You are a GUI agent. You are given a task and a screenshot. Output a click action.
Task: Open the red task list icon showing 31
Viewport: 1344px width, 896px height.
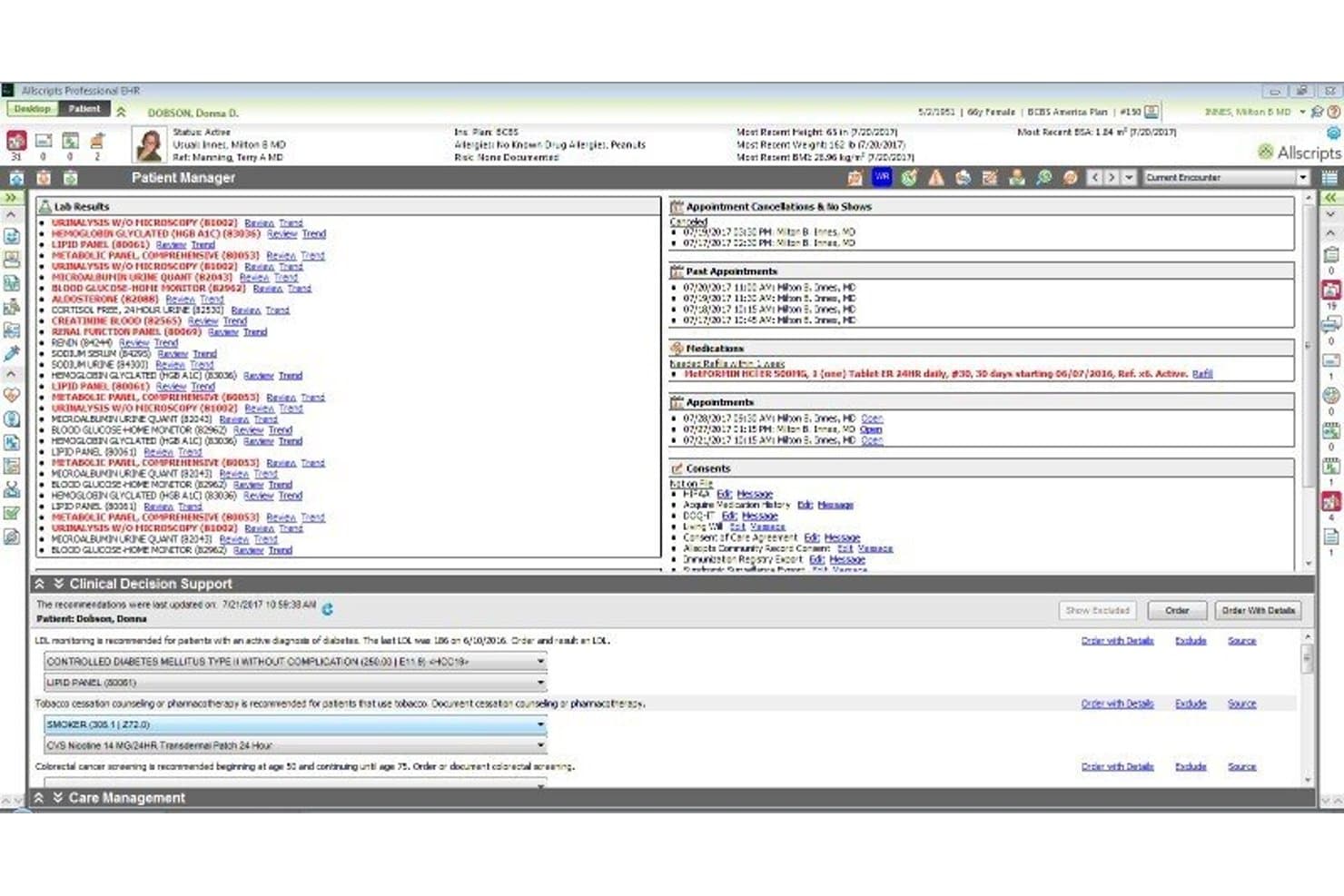tap(16, 141)
